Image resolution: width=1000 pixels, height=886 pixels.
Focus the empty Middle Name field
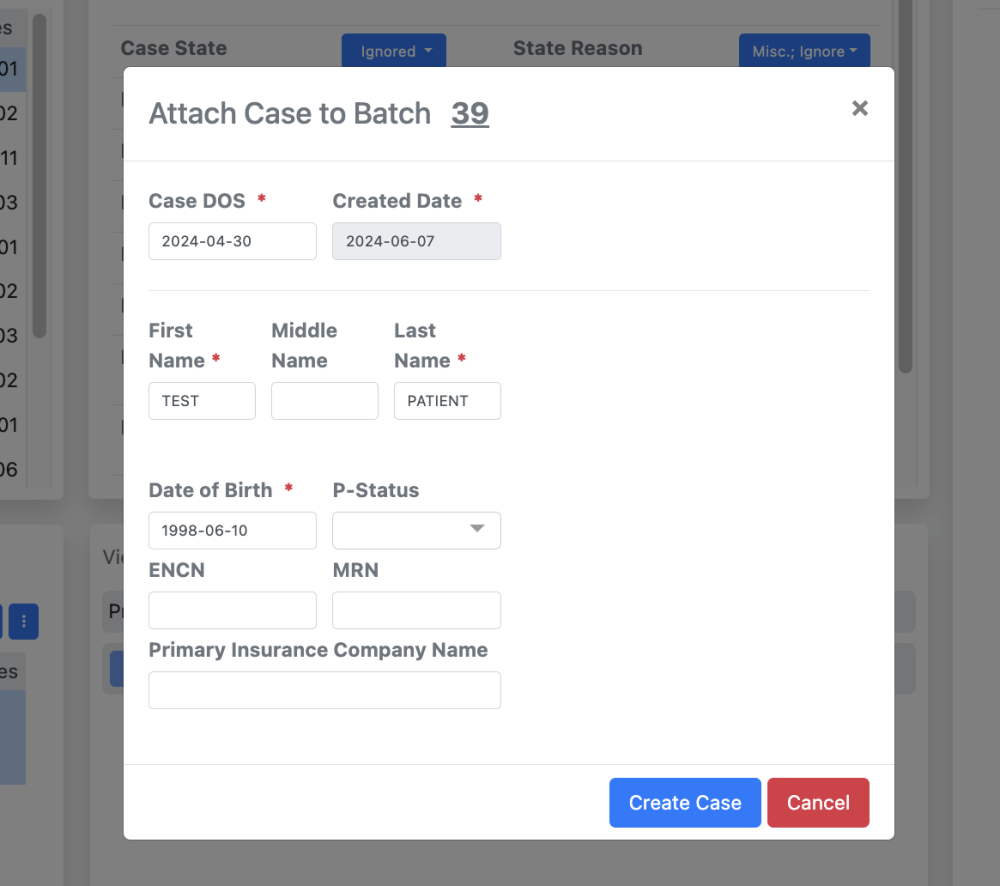coord(324,400)
